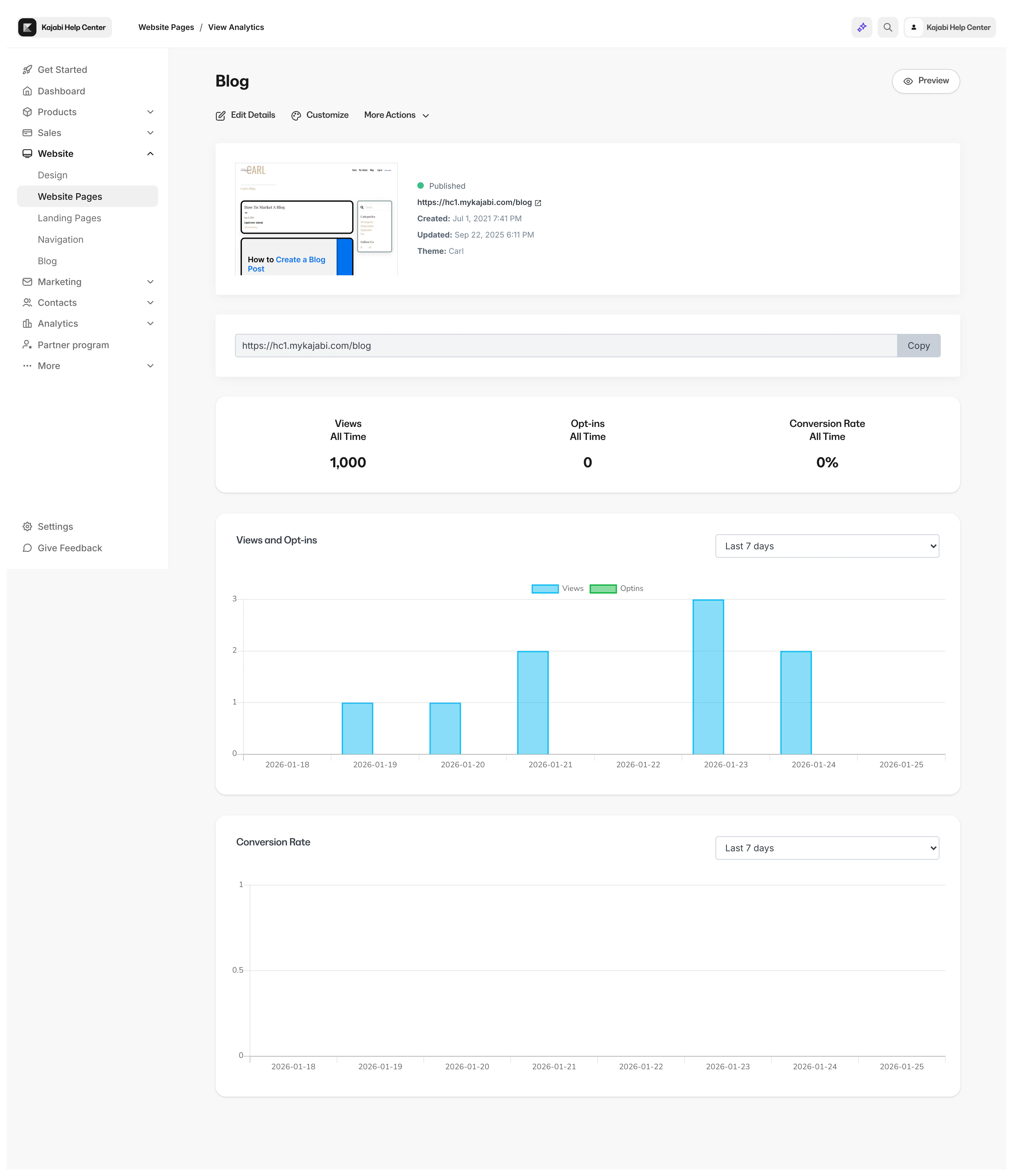
Task: Expand the Products section
Action: pos(150,112)
